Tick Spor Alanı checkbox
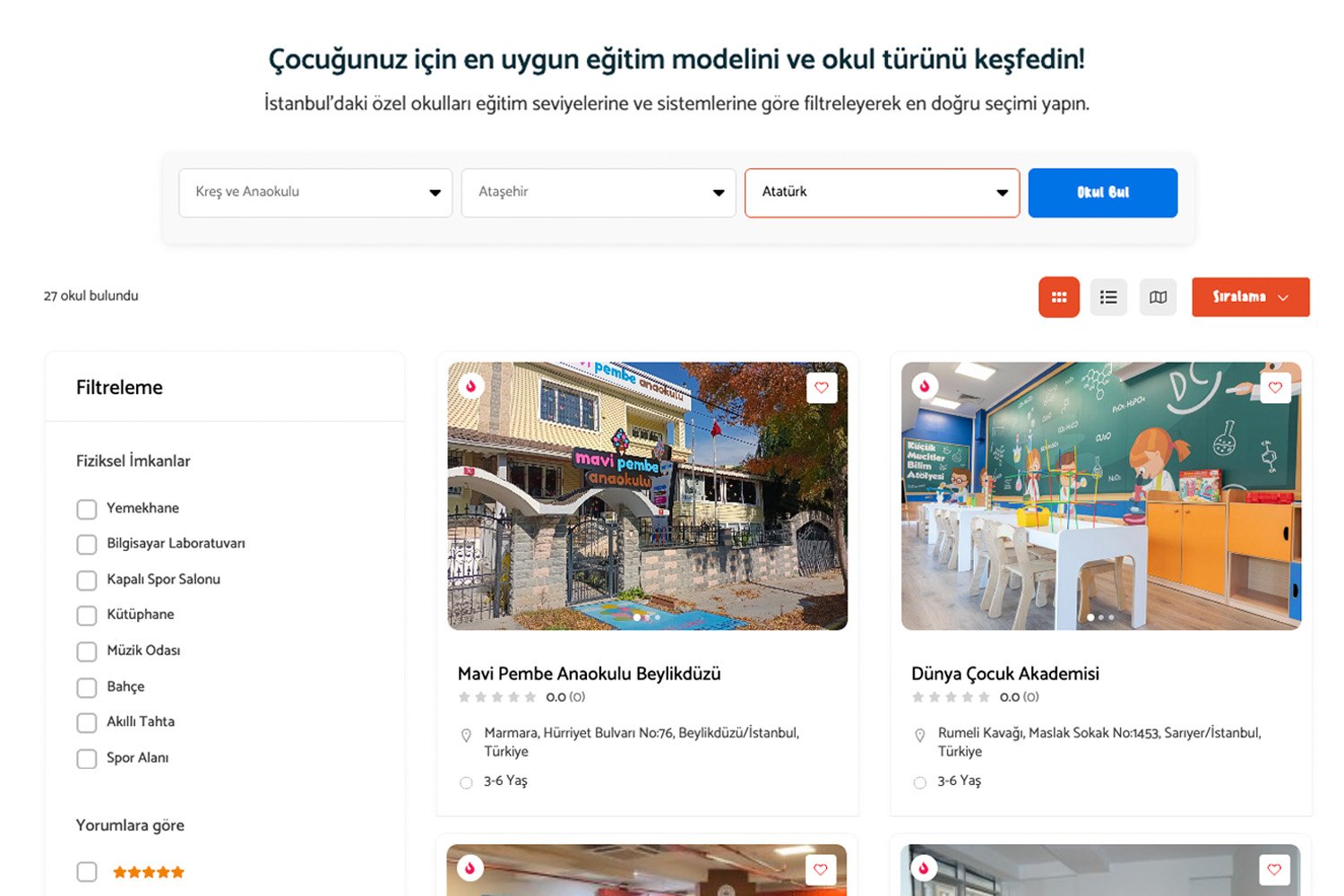This screenshot has height=896, width=1344. (x=87, y=759)
